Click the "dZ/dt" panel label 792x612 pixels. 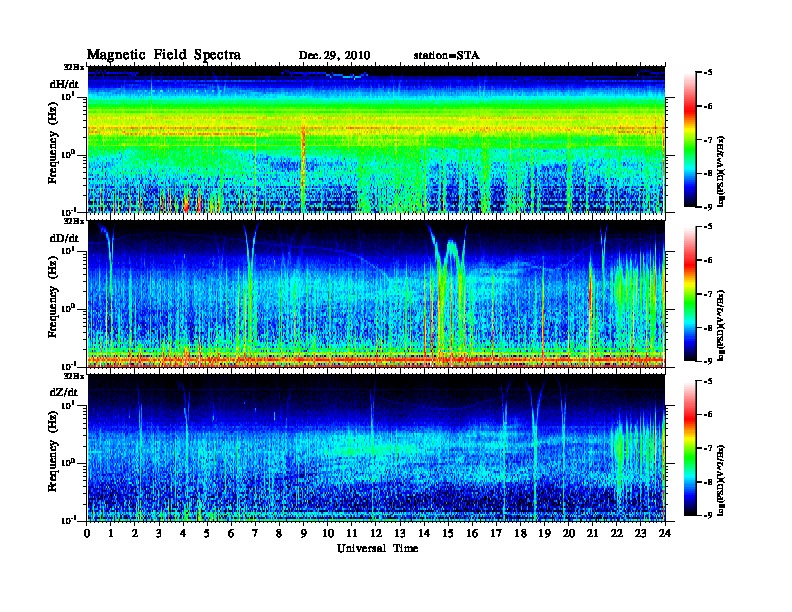point(64,392)
